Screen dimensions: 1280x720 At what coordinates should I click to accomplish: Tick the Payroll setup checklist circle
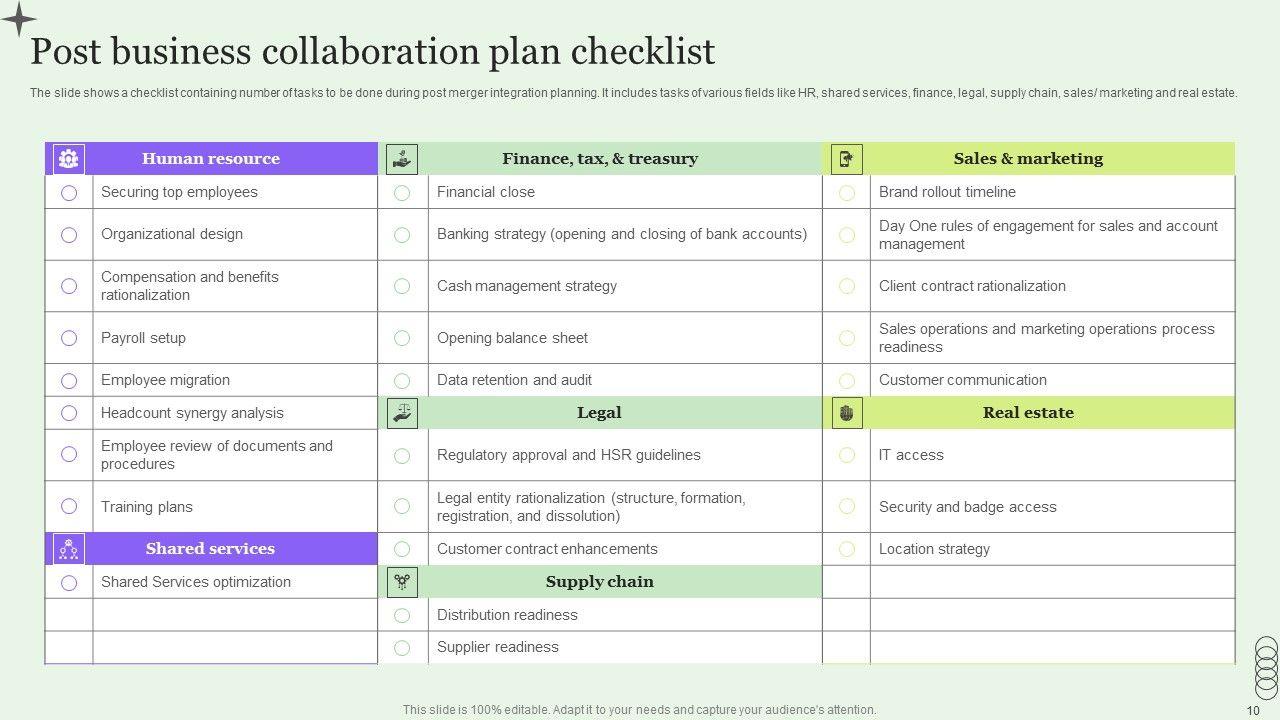pos(69,338)
